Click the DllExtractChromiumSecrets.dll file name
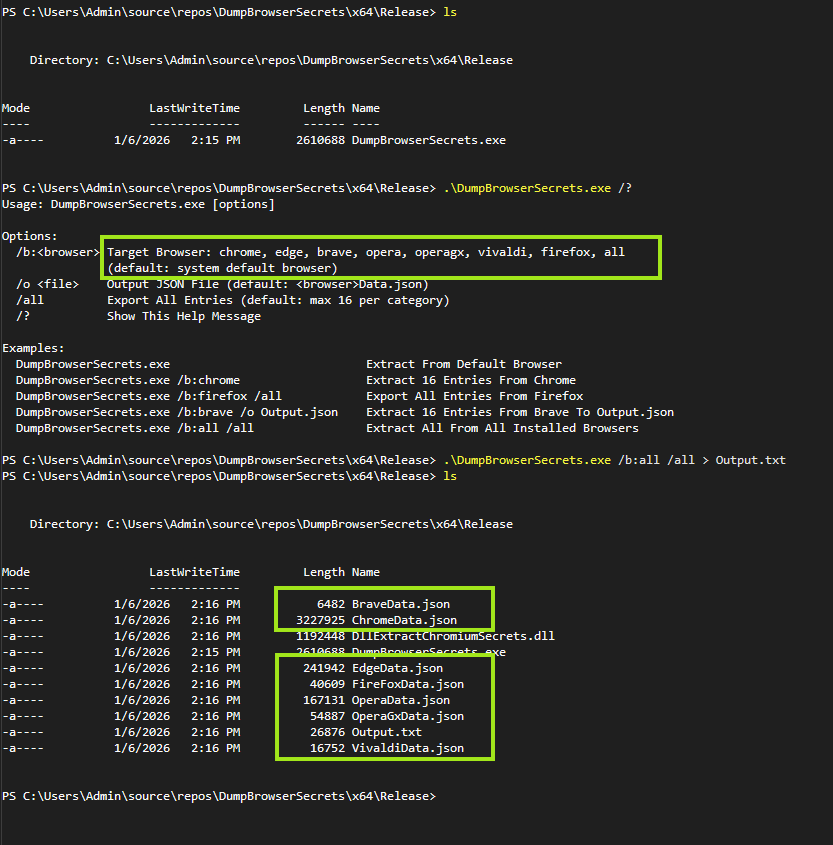Screen dimensions: 833x845 453,636
